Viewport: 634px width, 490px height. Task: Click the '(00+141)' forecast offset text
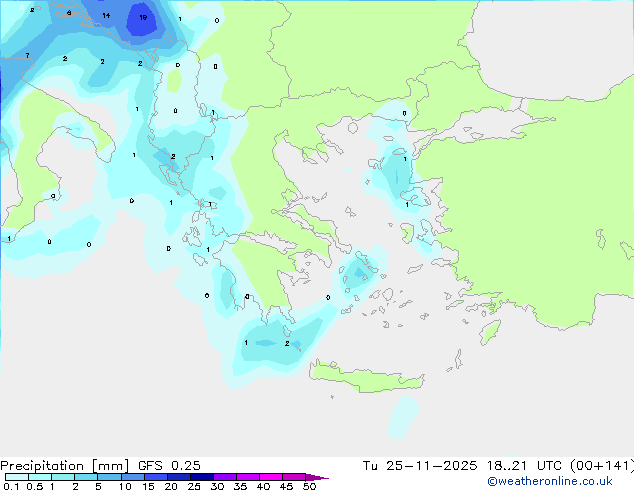tap(602, 466)
